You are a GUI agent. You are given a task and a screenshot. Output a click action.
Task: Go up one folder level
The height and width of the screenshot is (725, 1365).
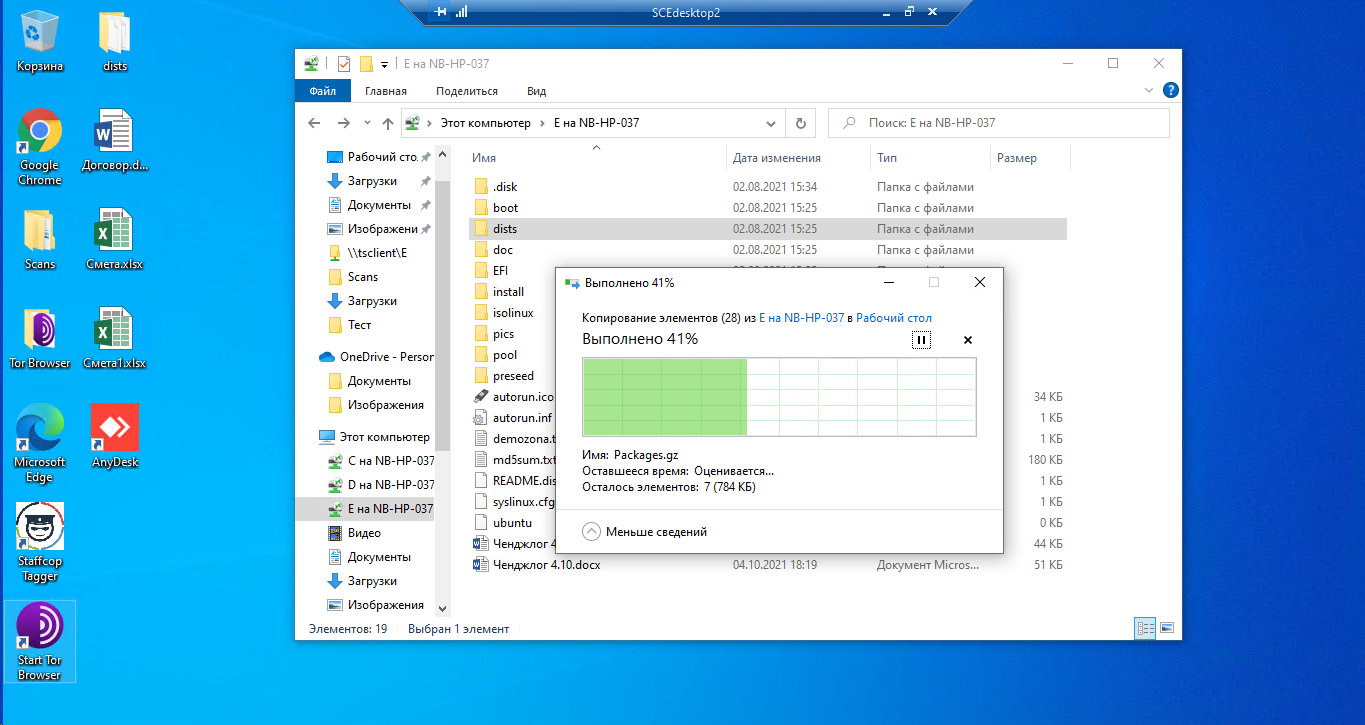(388, 124)
